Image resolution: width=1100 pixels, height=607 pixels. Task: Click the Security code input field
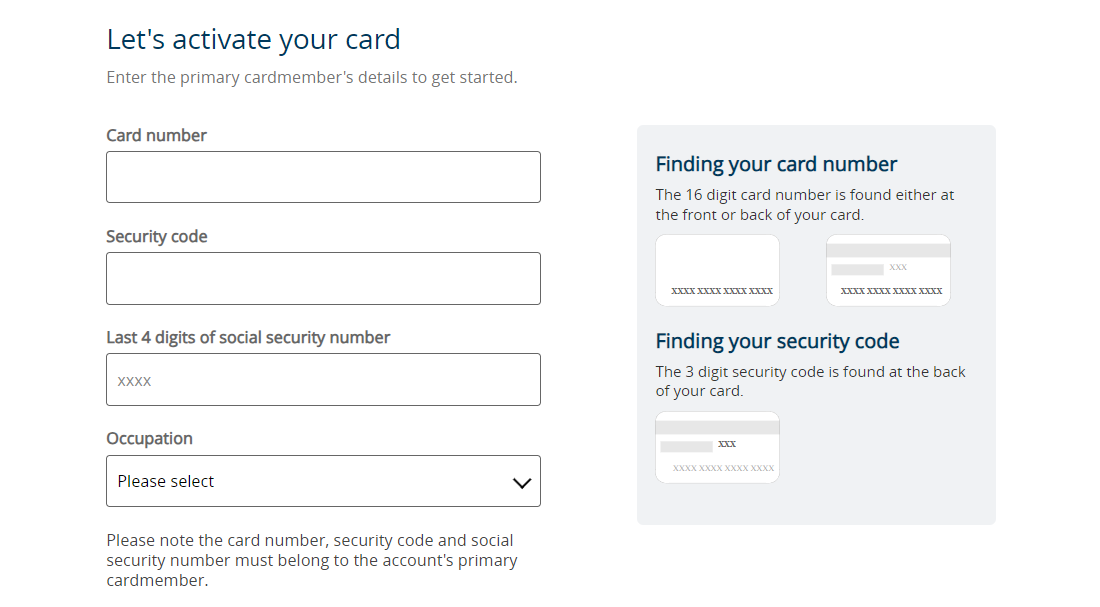(x=323, y=278)
